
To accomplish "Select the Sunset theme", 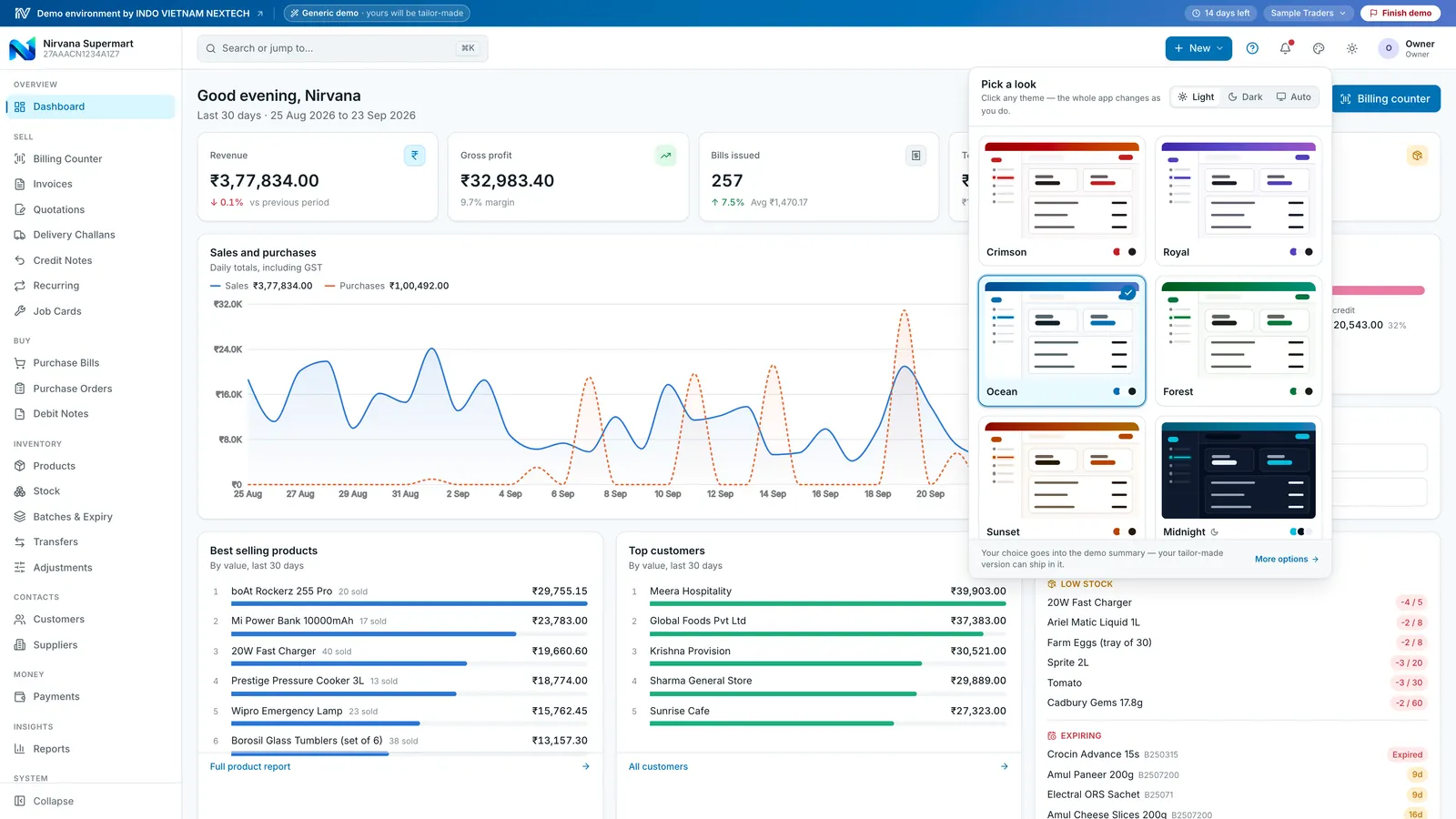I will pos(1061,478).
